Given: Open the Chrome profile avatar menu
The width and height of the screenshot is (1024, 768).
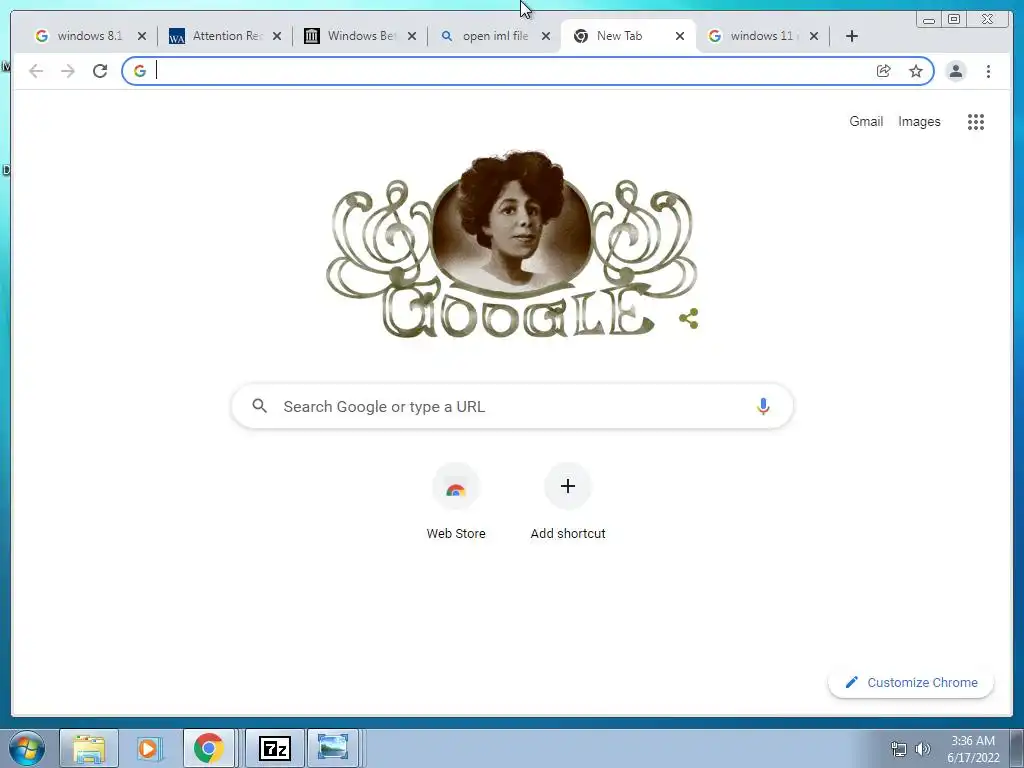Looking at the screenshot, I should (955, 71).
